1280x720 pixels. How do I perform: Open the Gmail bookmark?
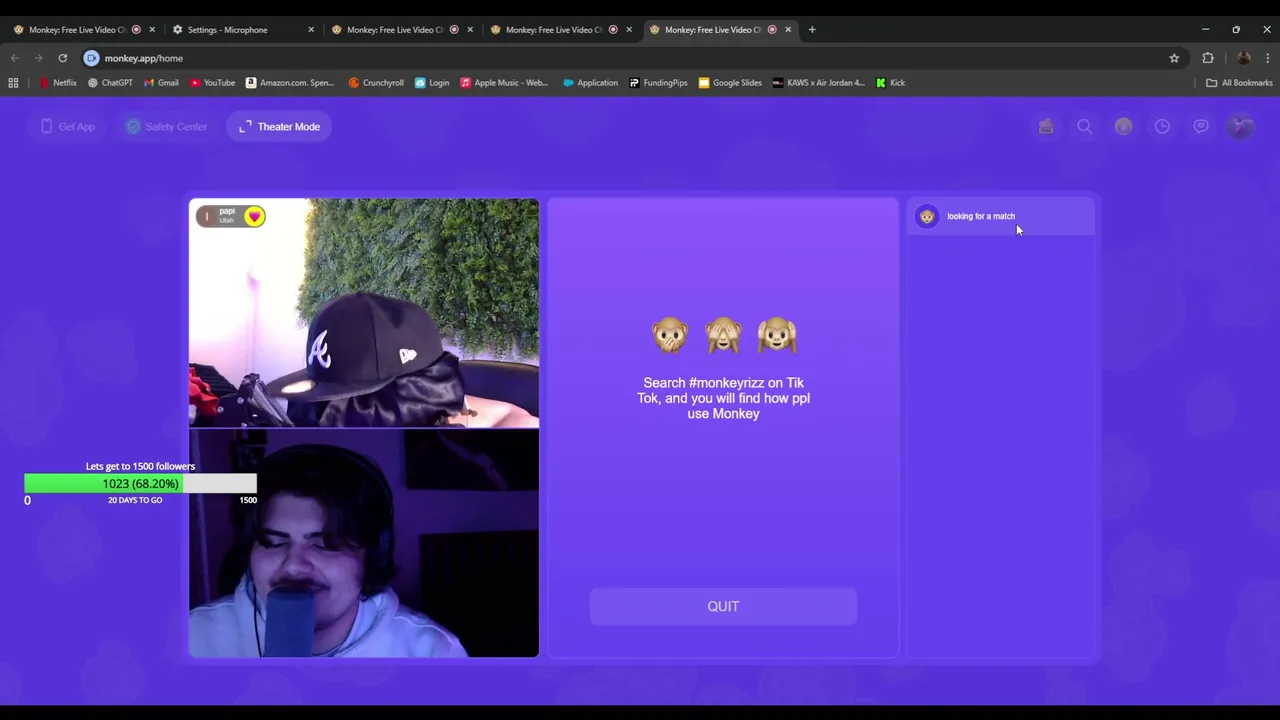point(161,83)
